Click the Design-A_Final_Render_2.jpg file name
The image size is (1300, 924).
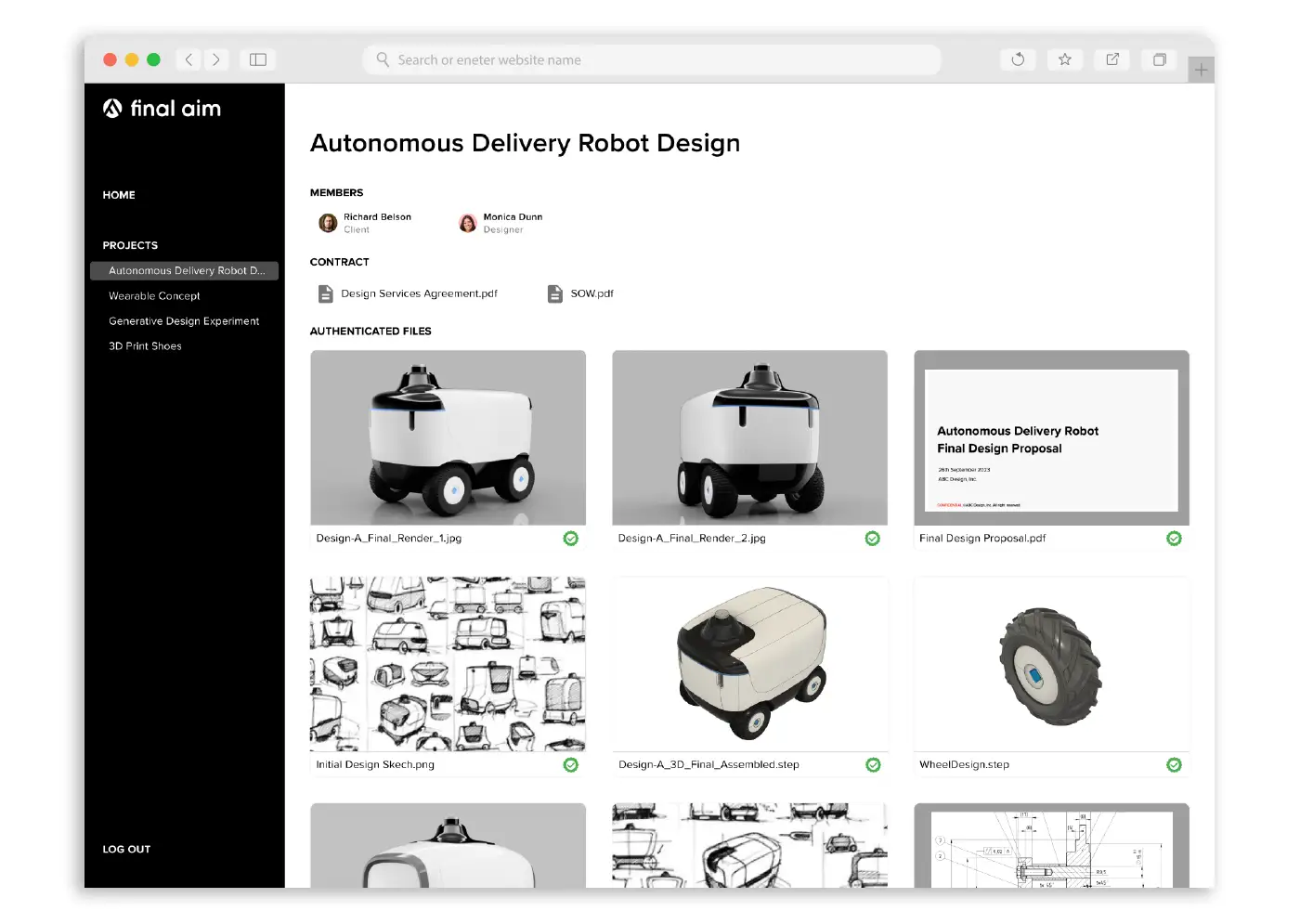[x=692, y=539]
